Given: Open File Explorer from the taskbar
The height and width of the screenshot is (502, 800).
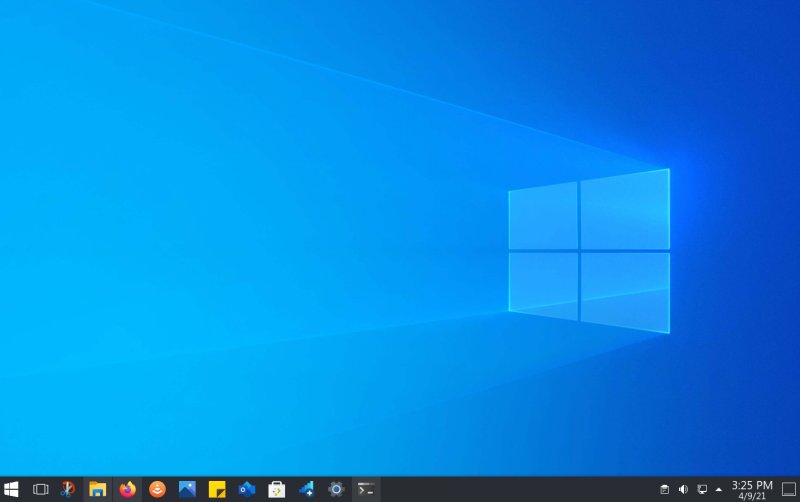Looking at the screenshot, I should click(x=97, y=489).
